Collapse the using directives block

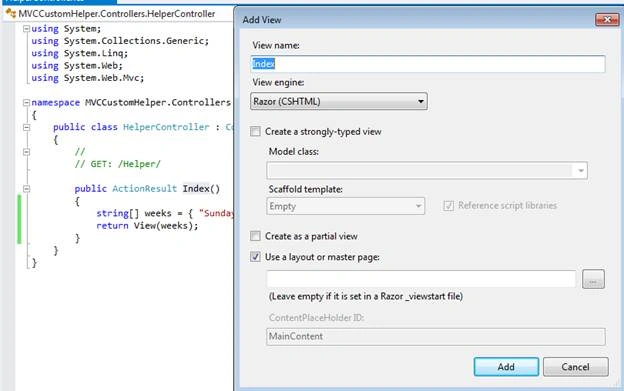point(26,29)
